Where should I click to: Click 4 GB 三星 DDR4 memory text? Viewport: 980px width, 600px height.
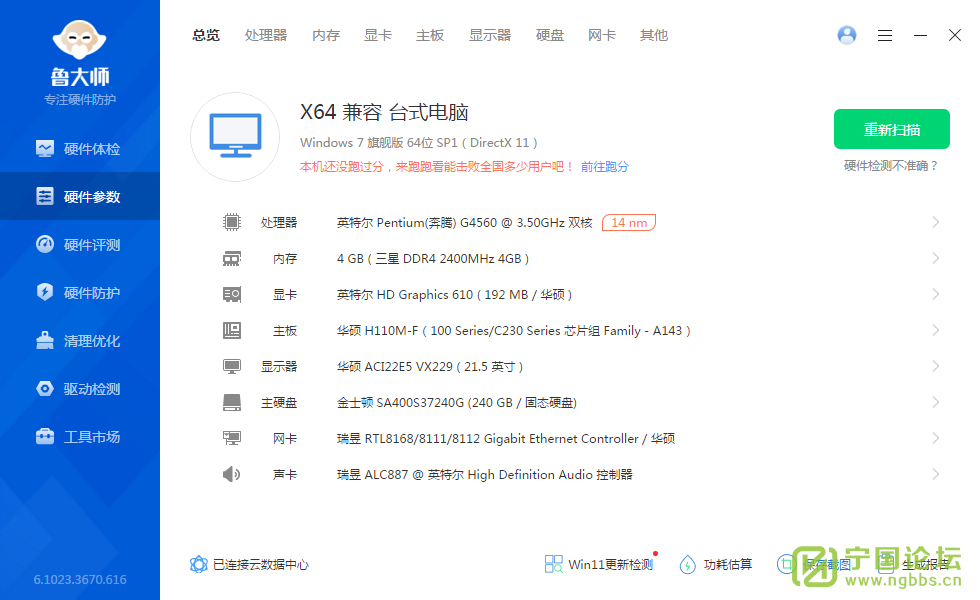[432, 259]
